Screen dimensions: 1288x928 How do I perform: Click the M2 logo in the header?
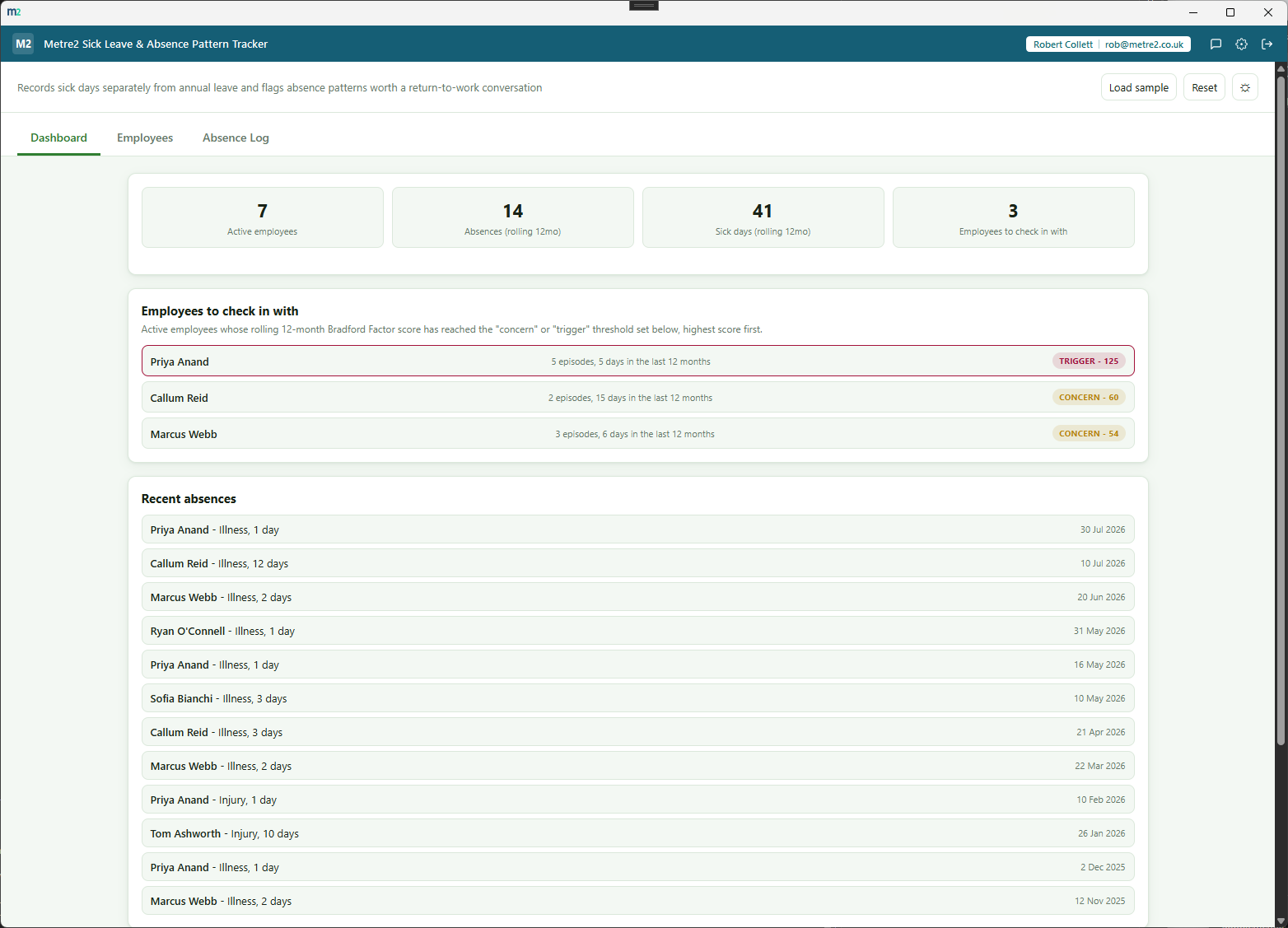point(23,44)
